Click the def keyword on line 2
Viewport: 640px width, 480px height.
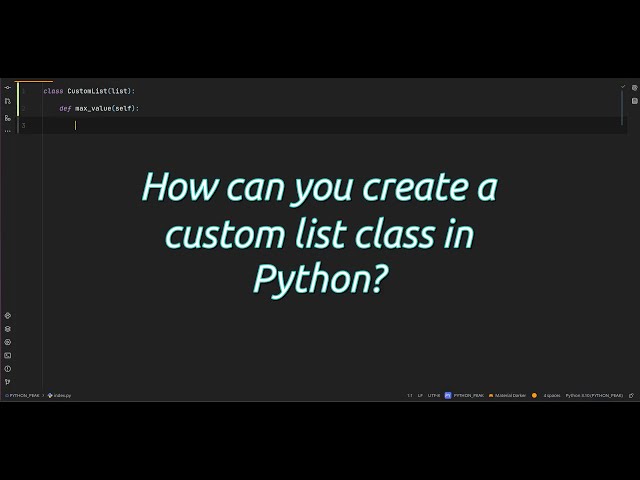point(65,108)
